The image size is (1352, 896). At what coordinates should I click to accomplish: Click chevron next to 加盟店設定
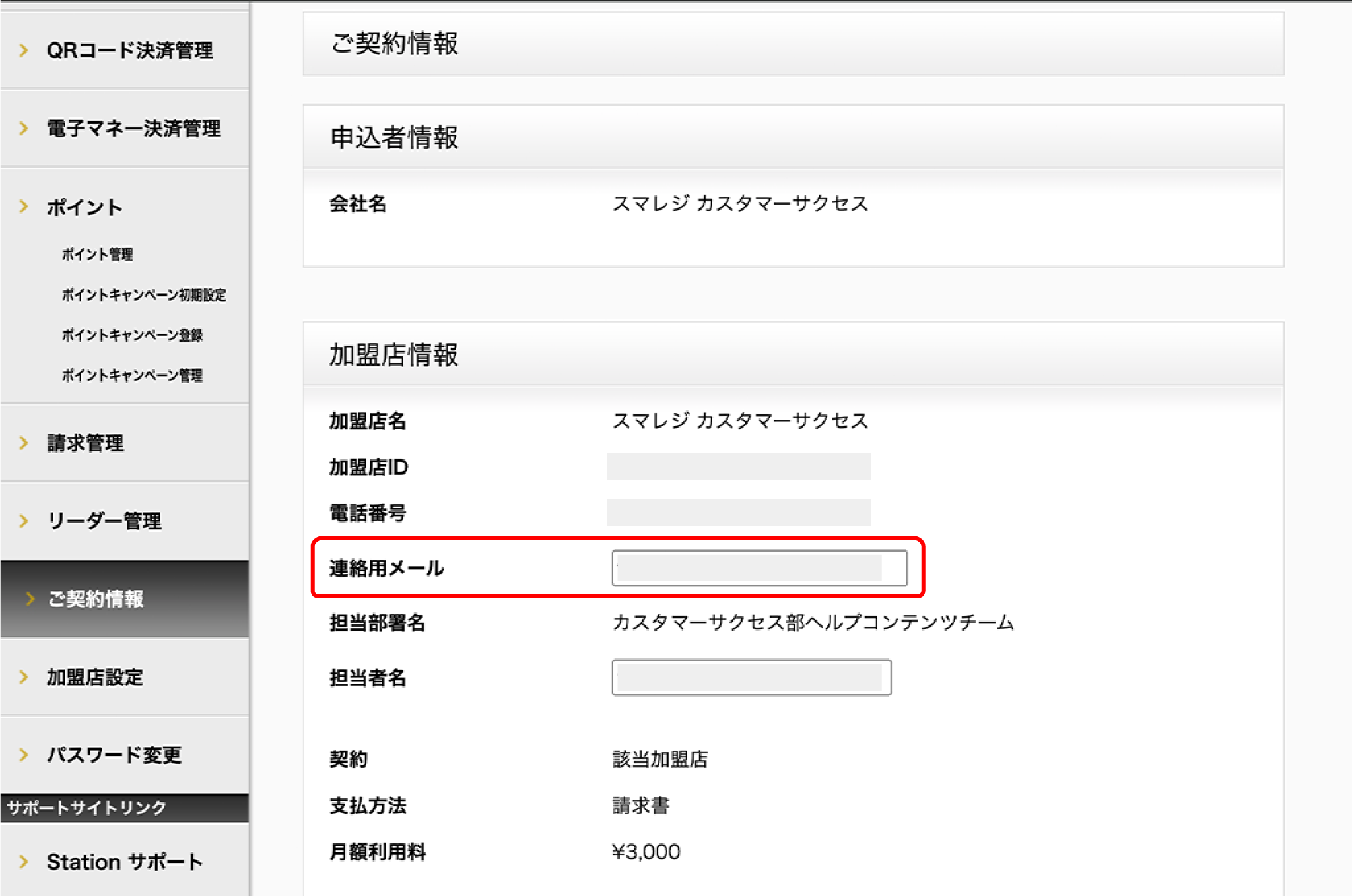point(24,677)
